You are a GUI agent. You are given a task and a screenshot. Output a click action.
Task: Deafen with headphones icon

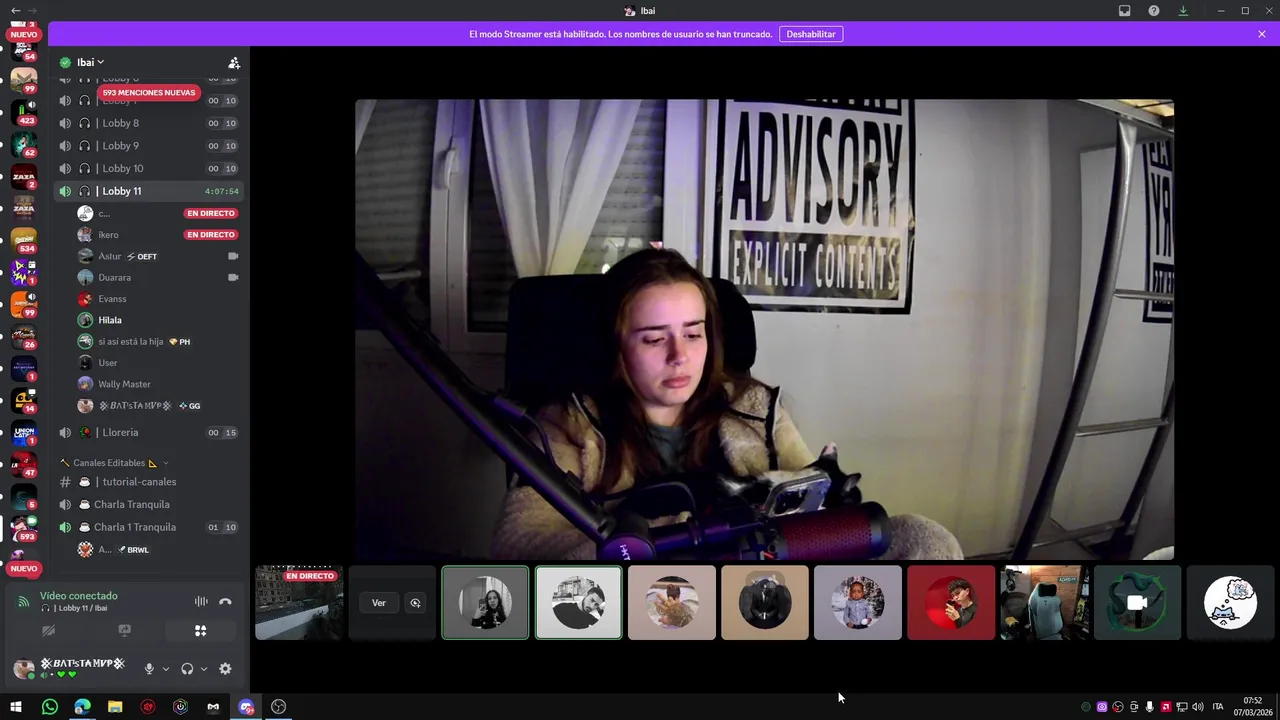click(x=187, y=669)
